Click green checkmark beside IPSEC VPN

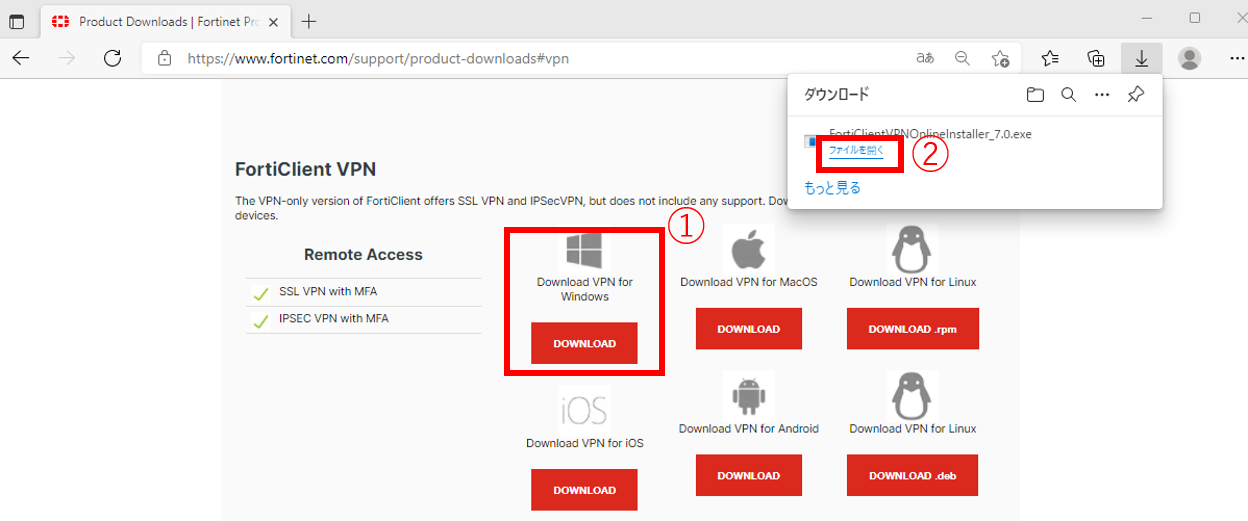coord(261,321)
